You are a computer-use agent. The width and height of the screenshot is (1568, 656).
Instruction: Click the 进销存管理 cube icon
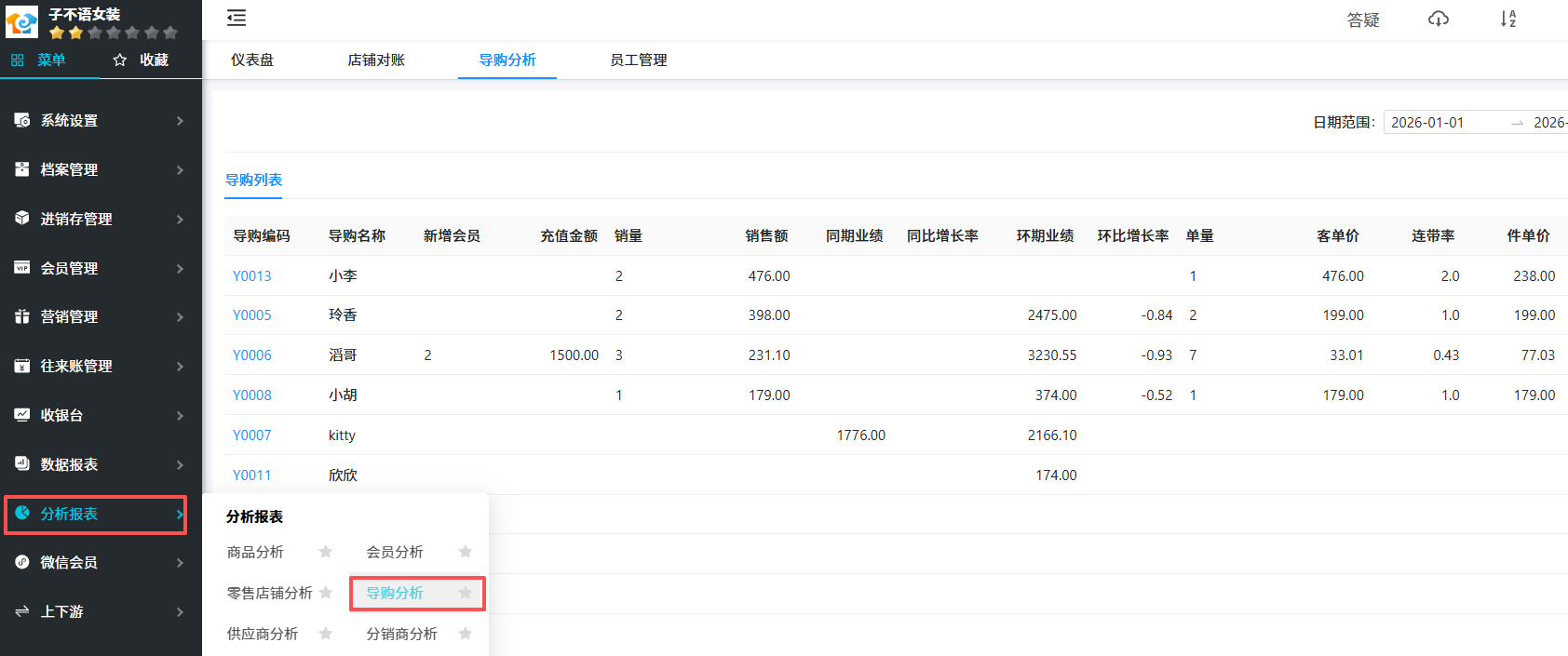click(x=22, y=219)
